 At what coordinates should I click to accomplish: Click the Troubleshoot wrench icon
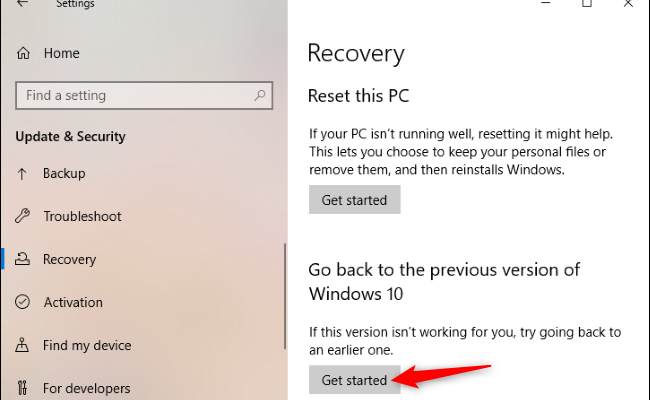(x=23, y=216)
